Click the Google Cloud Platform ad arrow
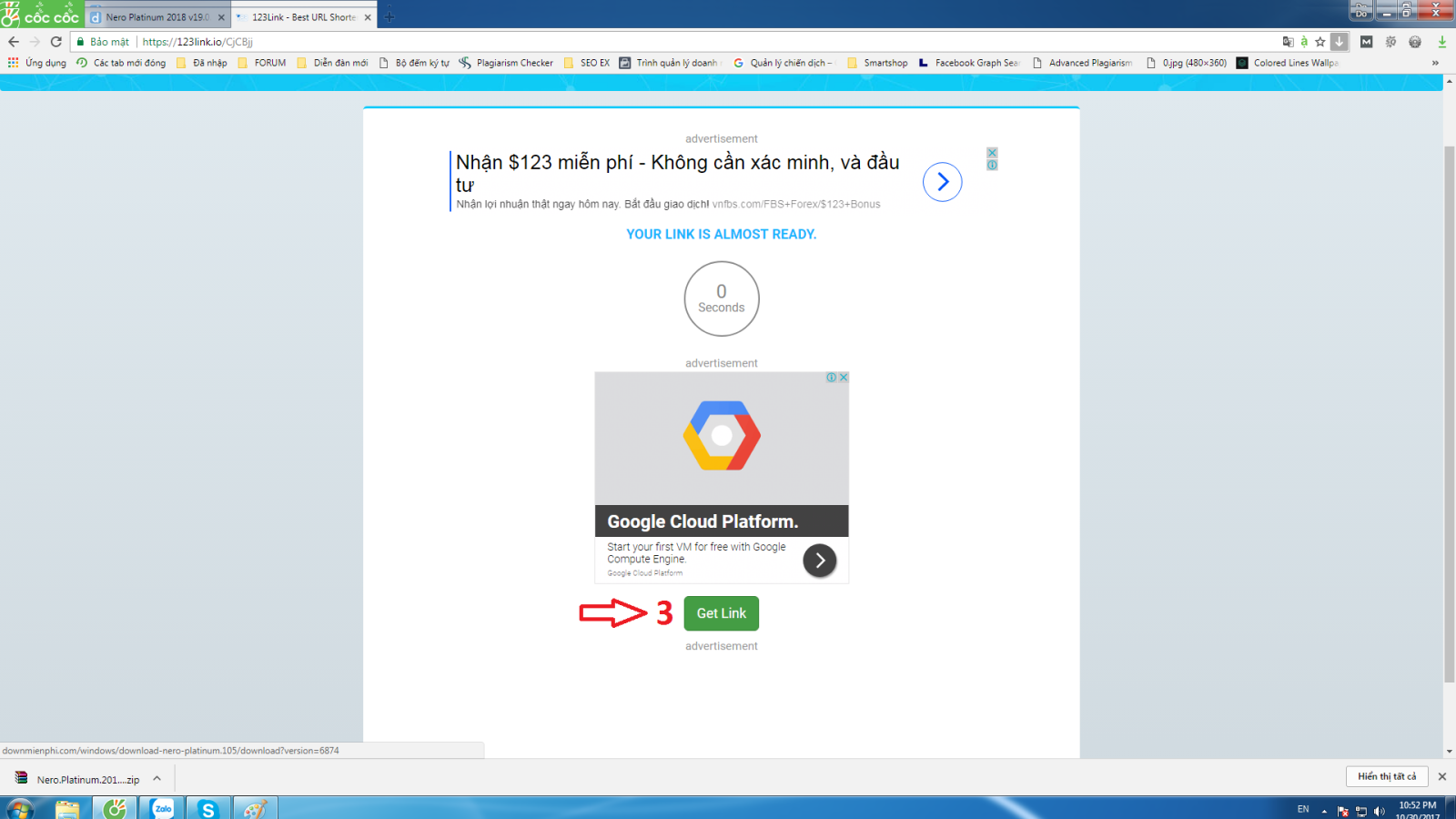This screenshot has height=819, width=1456. click(x=819, y=561)
